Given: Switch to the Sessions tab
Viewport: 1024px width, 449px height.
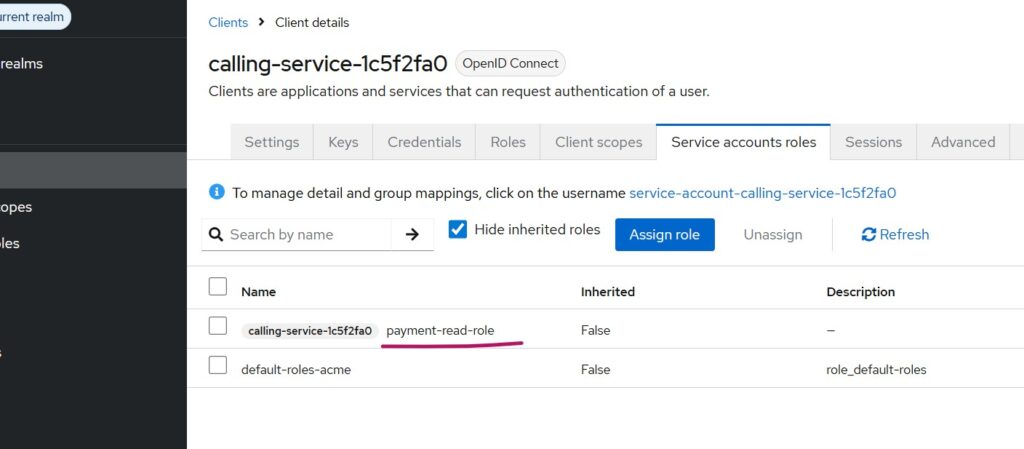Looking at the screenshot, I should (873, 142).
